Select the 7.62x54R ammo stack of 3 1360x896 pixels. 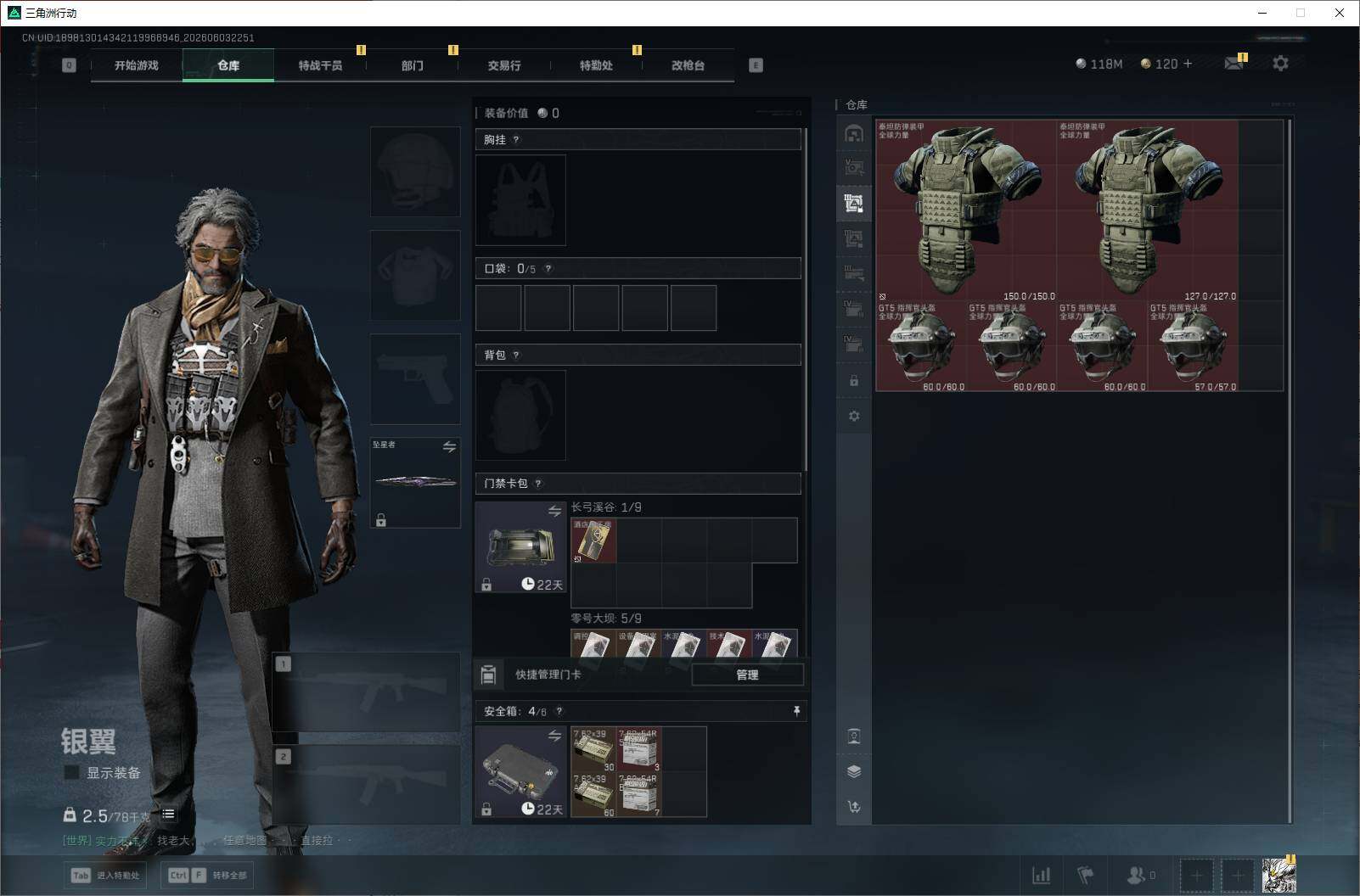tap(638, 749)
